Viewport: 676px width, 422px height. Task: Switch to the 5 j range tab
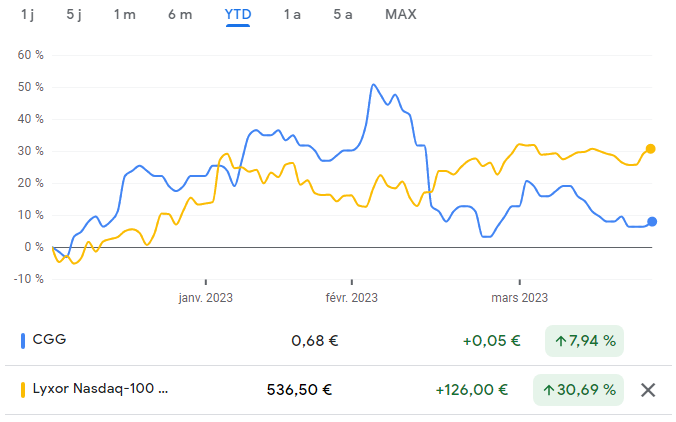tap(75, 14)
